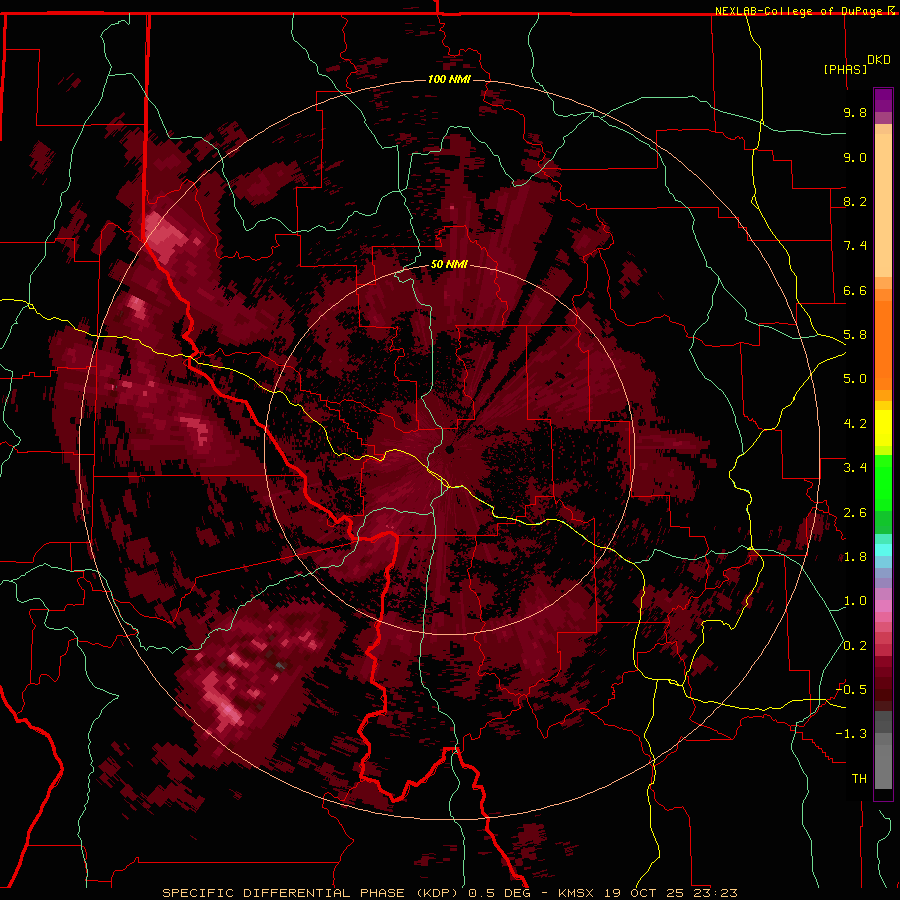The height and width of the screenshot is (900, 900).
Task: Click the 6.6 value on the scale
Action: (x=855, y=290)
